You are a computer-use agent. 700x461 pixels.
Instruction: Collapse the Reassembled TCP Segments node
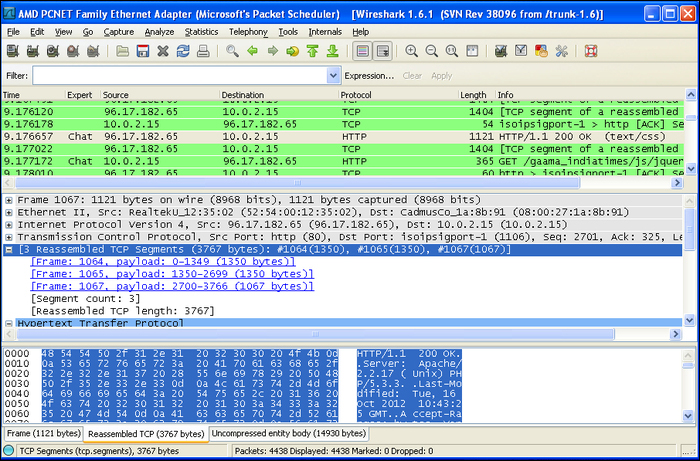[9, 249]
